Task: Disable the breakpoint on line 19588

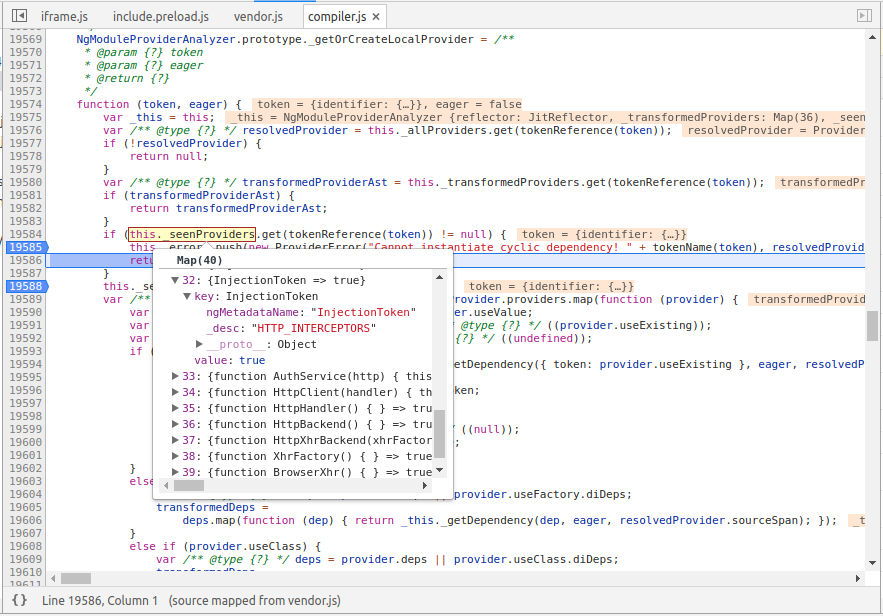Action: tap(24, 286)
